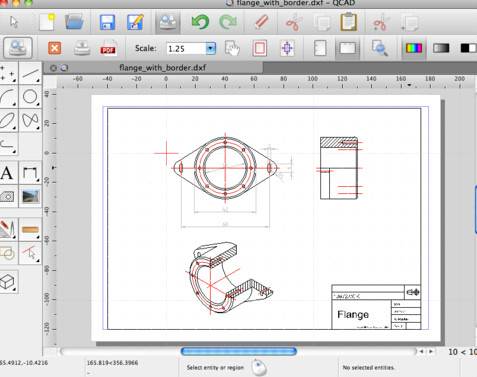
Task: Redo the last undone action
Action: pyautogui.click(x=228, y=22)
